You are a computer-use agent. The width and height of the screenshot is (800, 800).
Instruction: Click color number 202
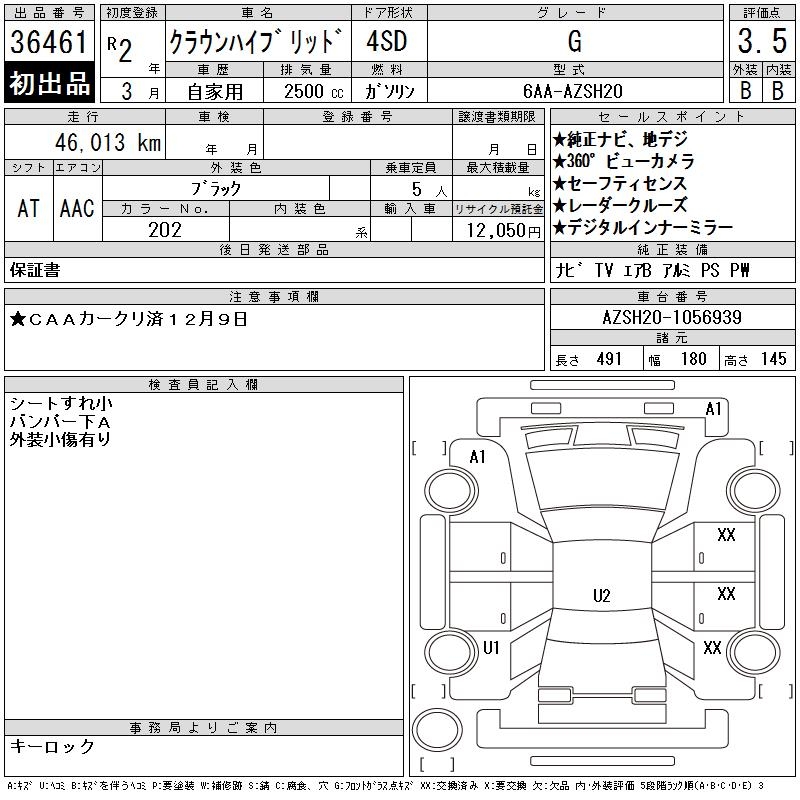[165, 230]
